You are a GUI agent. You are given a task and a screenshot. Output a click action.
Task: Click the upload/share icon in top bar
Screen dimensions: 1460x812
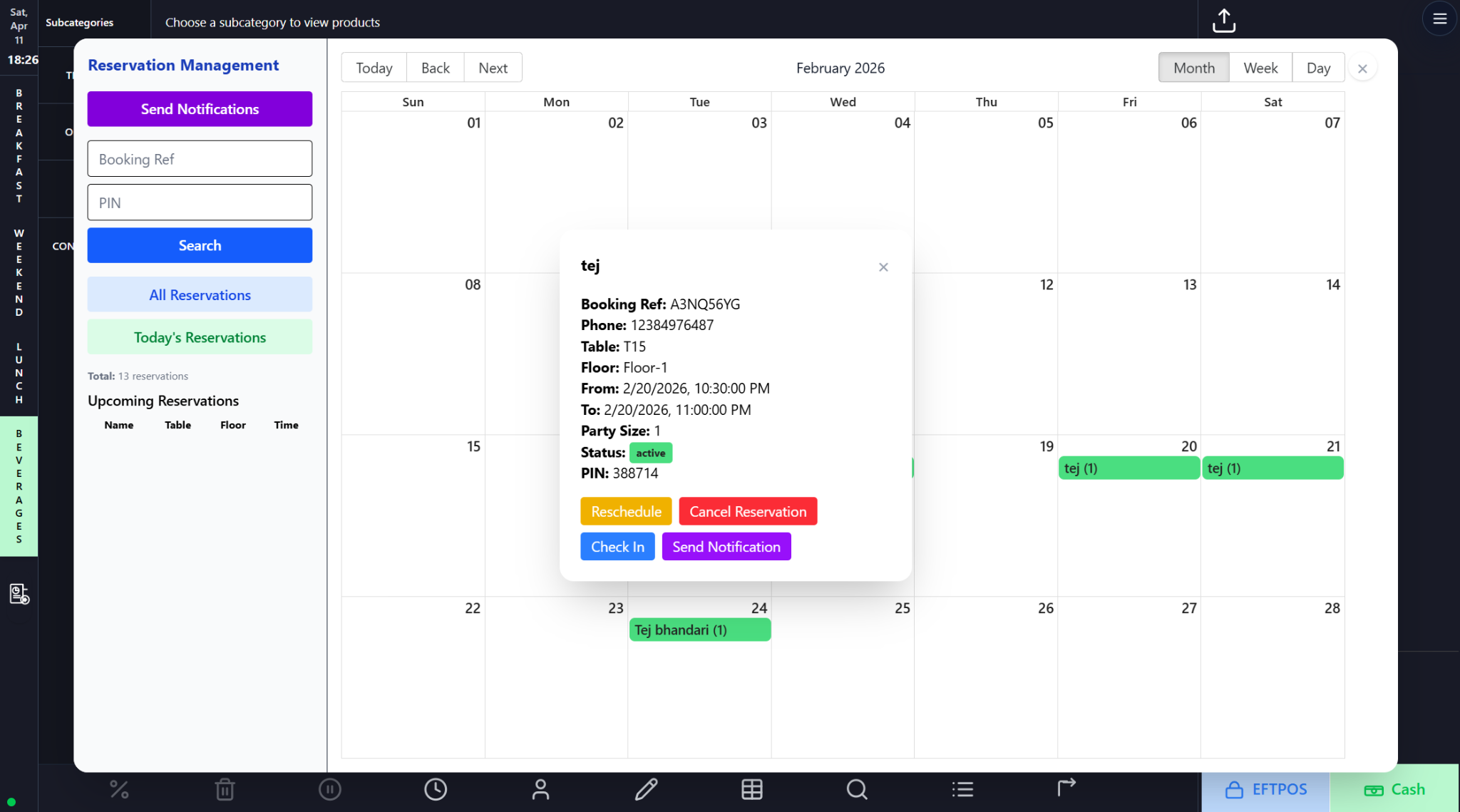click(x=1223, y=21)
